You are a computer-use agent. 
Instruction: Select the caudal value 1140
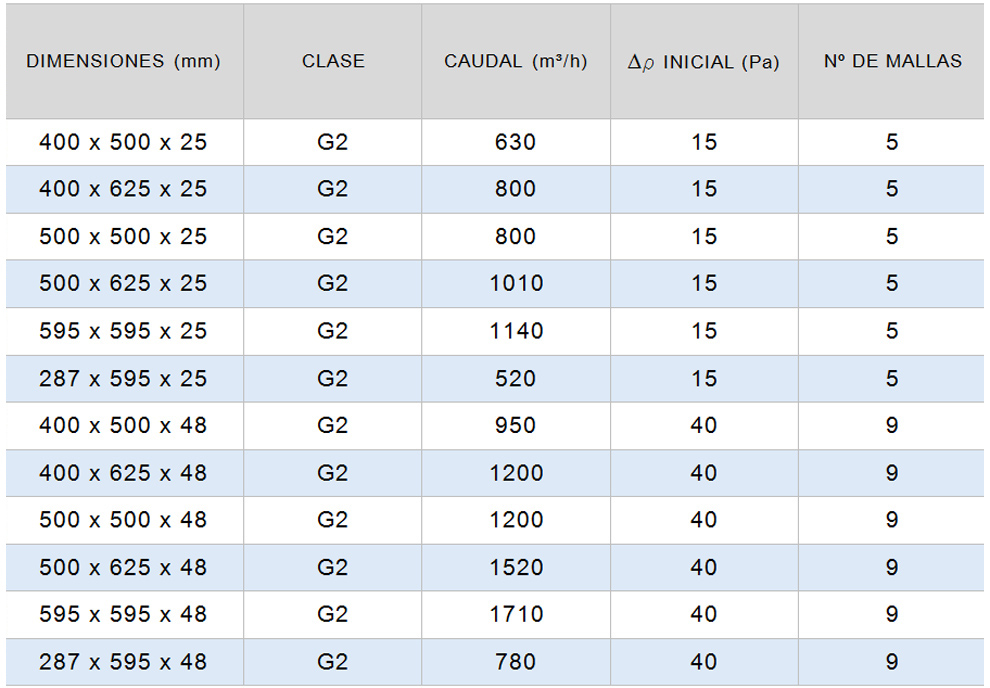pyautogui.click(x=516, y=331)
